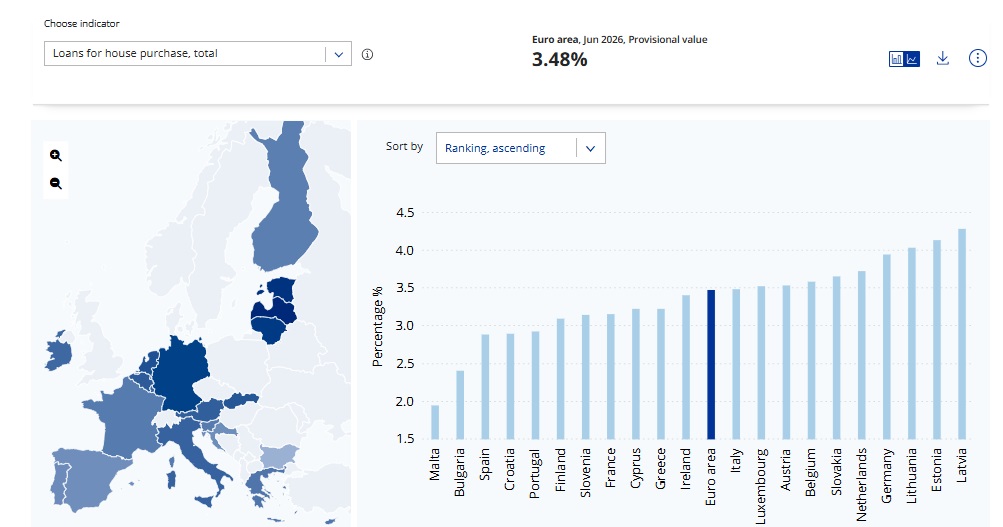Switch to bar chart view
1003x527 pixels.
(897, 59)
